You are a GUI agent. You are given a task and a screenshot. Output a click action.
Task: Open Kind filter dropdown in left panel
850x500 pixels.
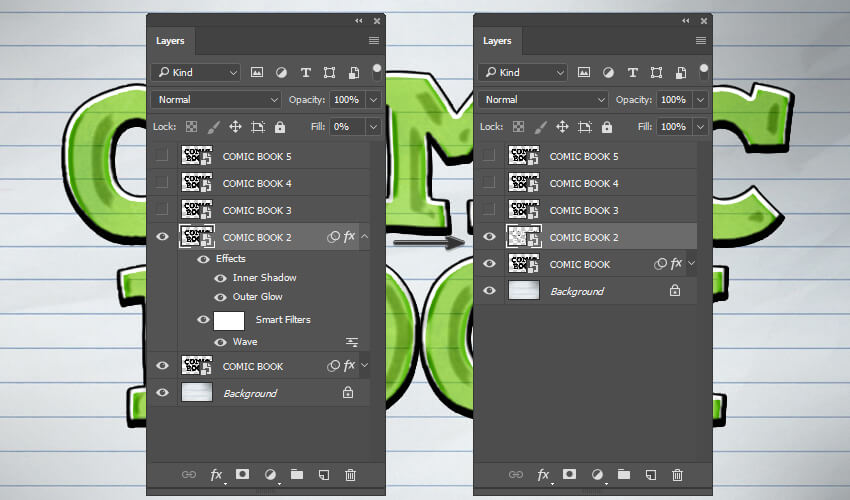(x=196, y=72)
